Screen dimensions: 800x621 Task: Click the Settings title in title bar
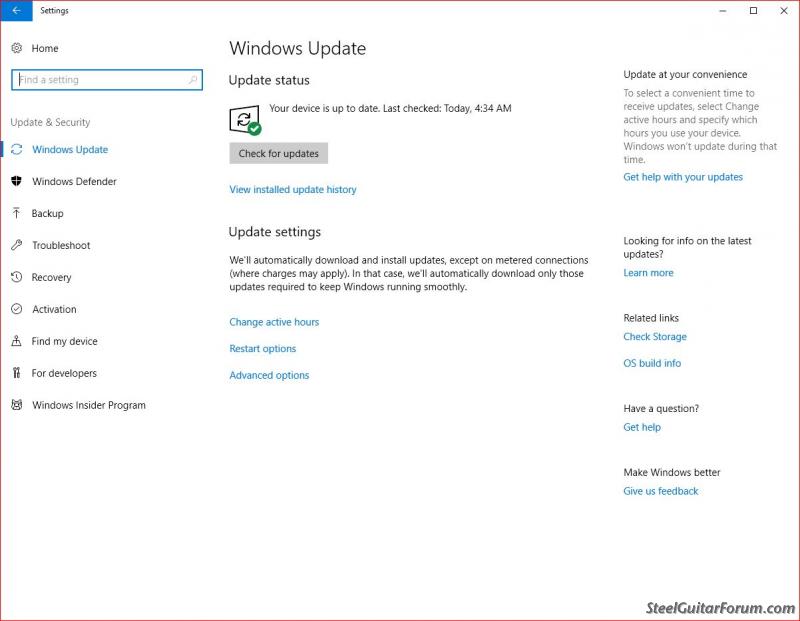54,11
